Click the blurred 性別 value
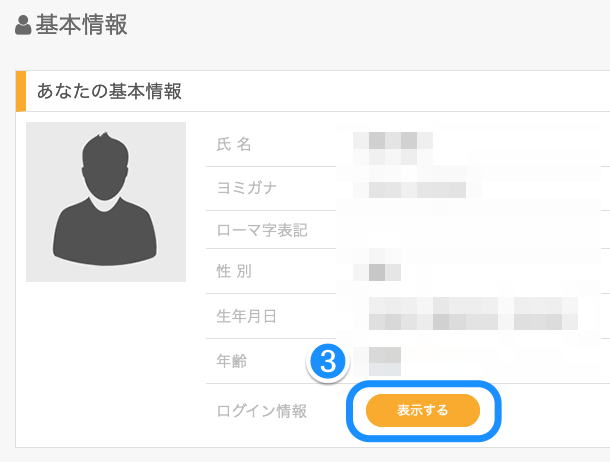The image size is (610, 462). [377, 272]
